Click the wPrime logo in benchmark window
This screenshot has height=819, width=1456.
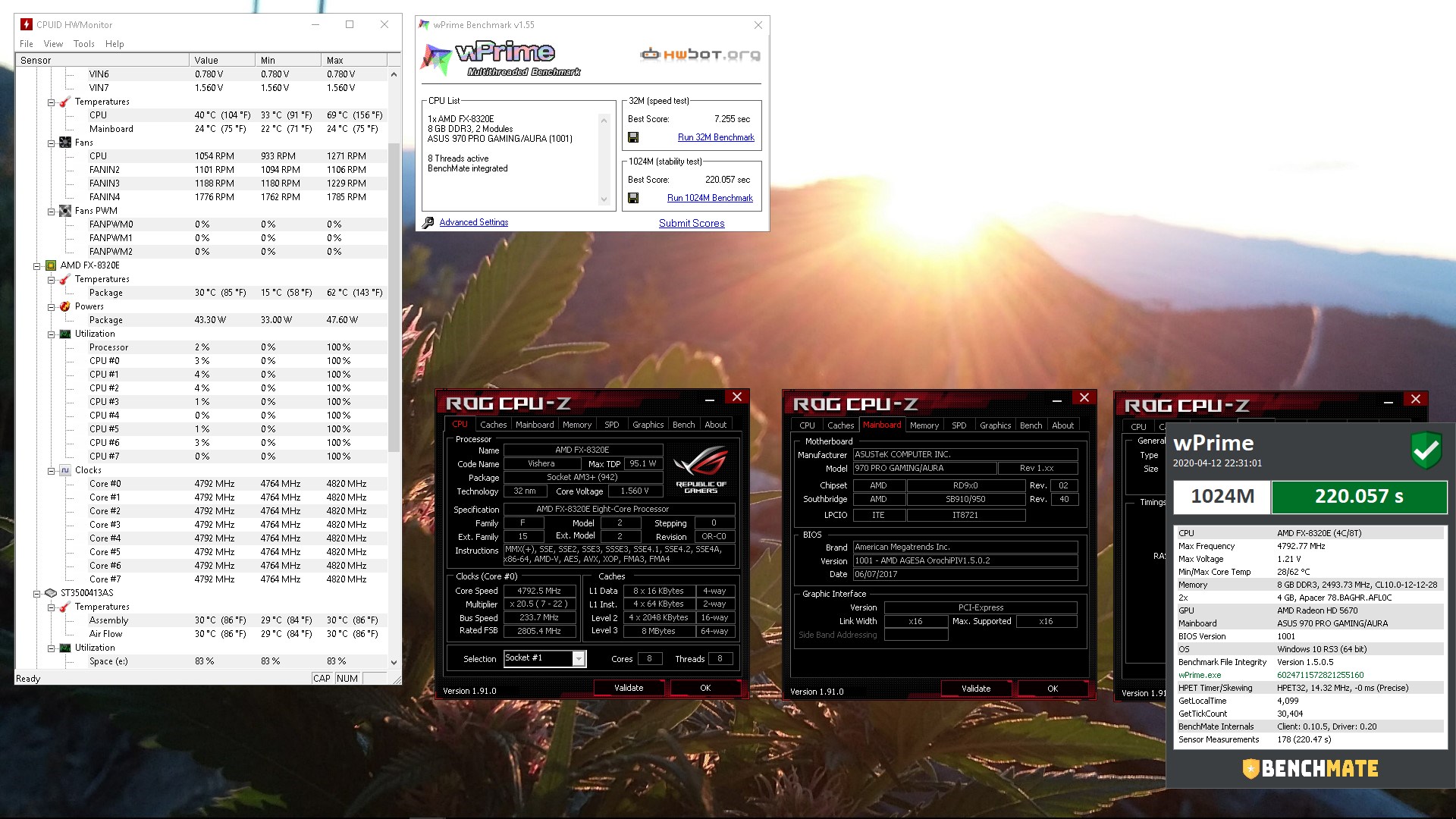pyautogui.click(x=501, y=59)
